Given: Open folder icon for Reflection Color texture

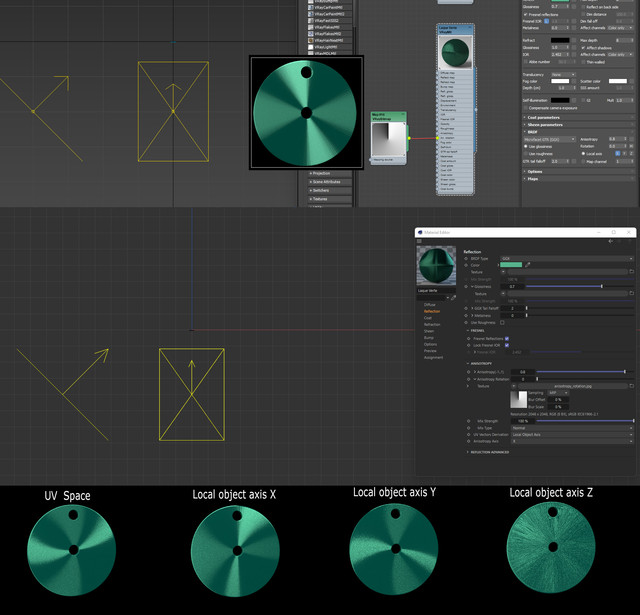Looking at the screenshot, I should click(631, 271).
